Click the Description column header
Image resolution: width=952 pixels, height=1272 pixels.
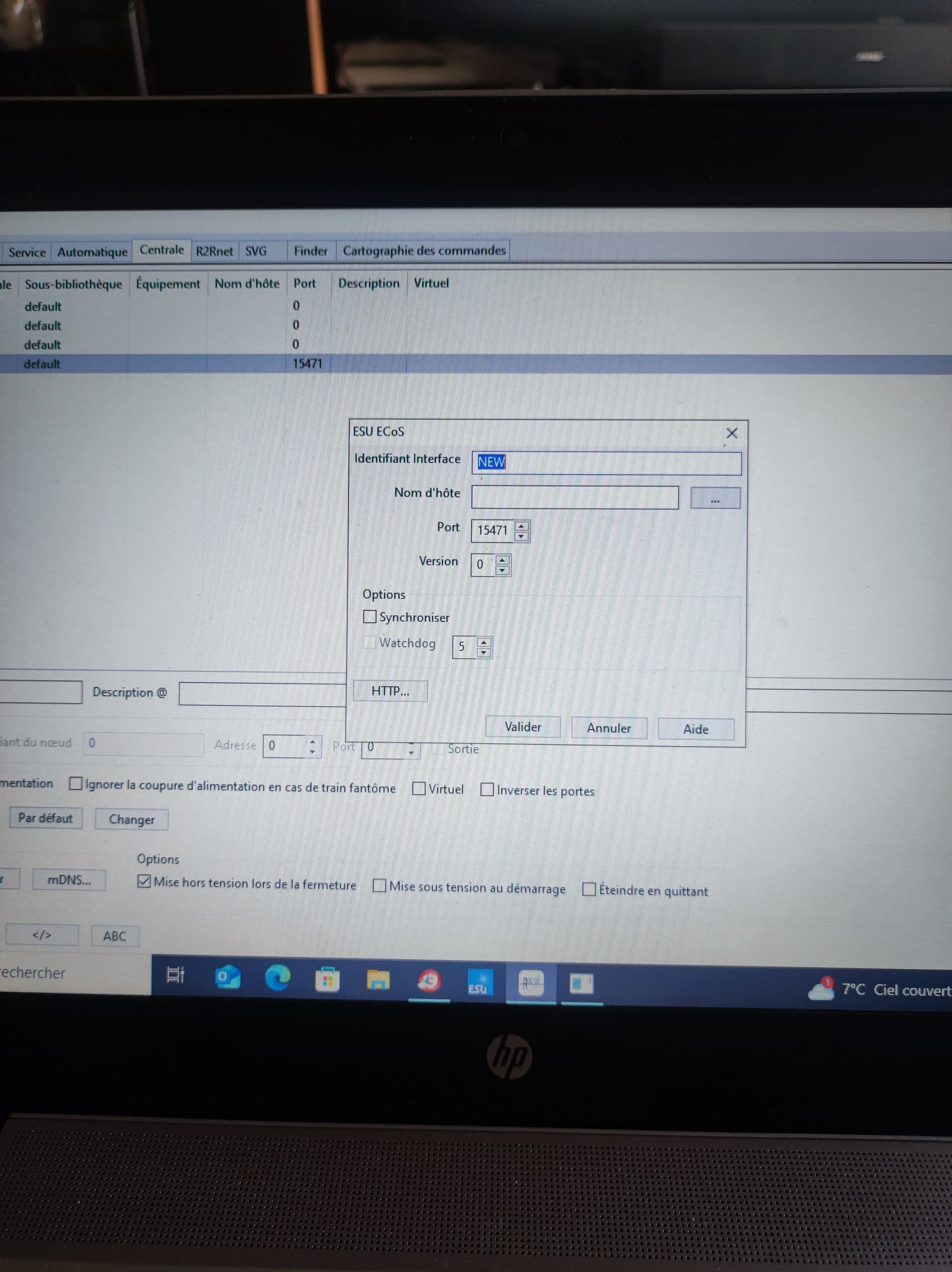pyautogui.click(x=369, y=283)
